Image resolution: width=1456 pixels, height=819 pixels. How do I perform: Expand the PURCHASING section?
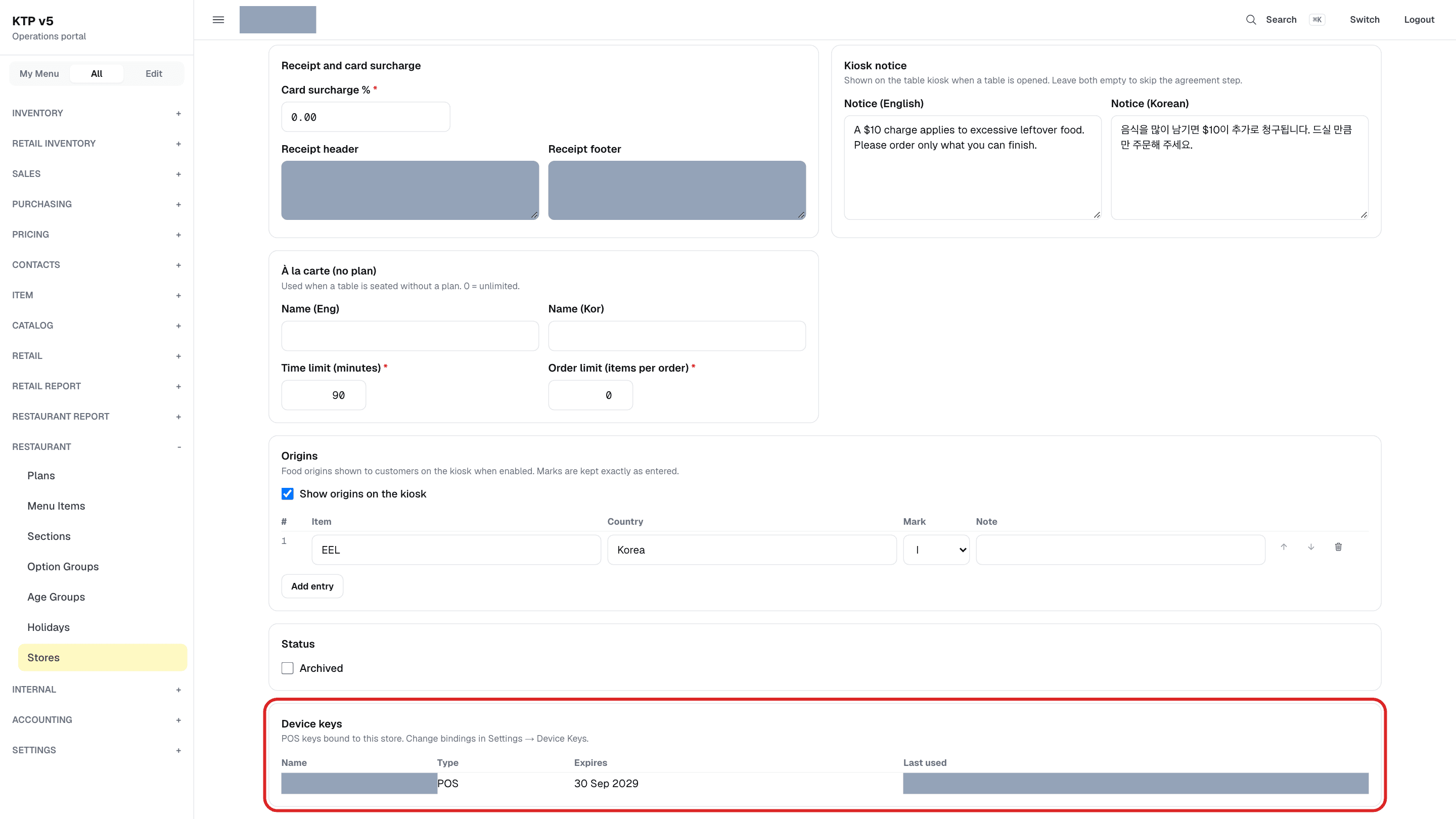point(97,204)
